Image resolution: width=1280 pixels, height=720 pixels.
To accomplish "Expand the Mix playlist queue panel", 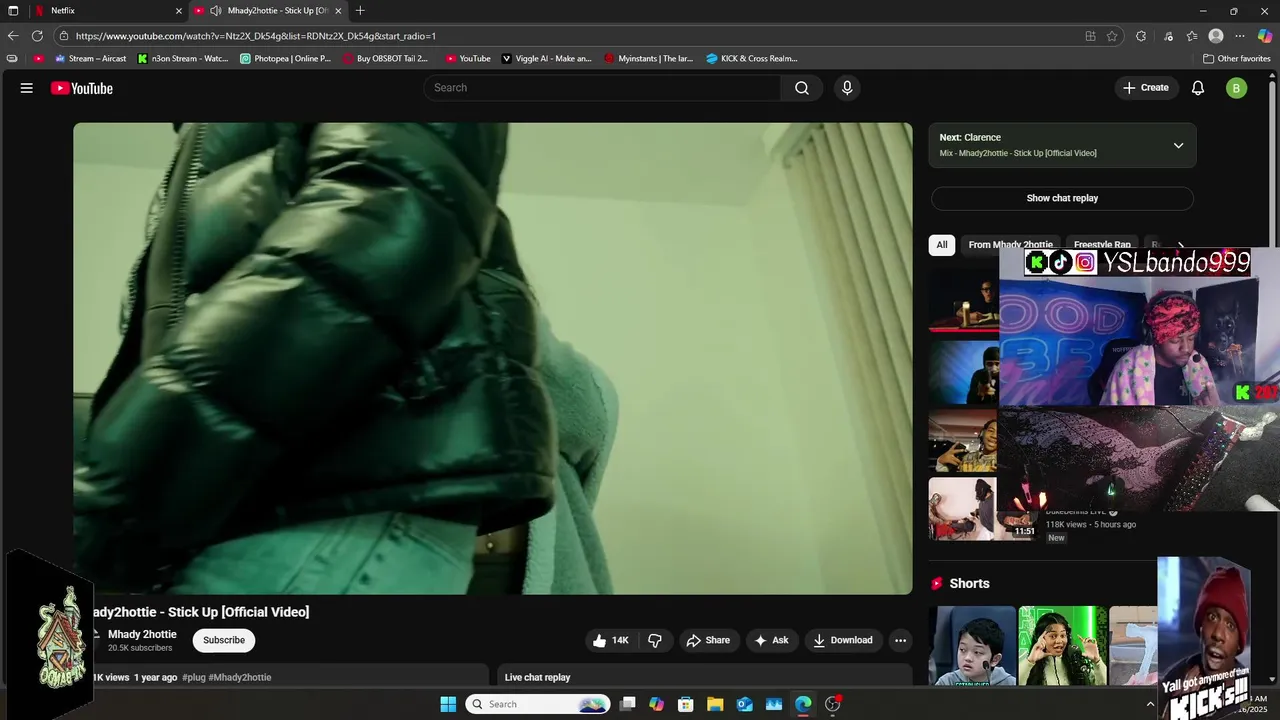I will click(x=1178, y=145).
